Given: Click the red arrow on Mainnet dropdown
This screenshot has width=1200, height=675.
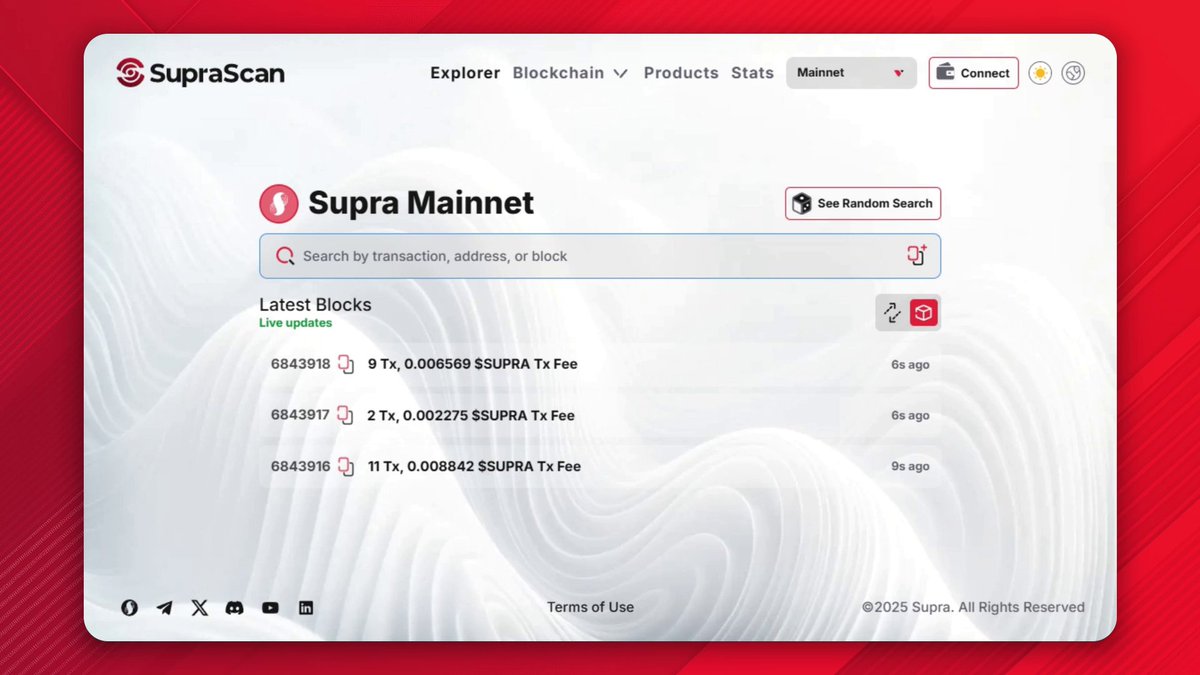Looking at the screenshot, I should pyautogui.click(x=898, y=73).
